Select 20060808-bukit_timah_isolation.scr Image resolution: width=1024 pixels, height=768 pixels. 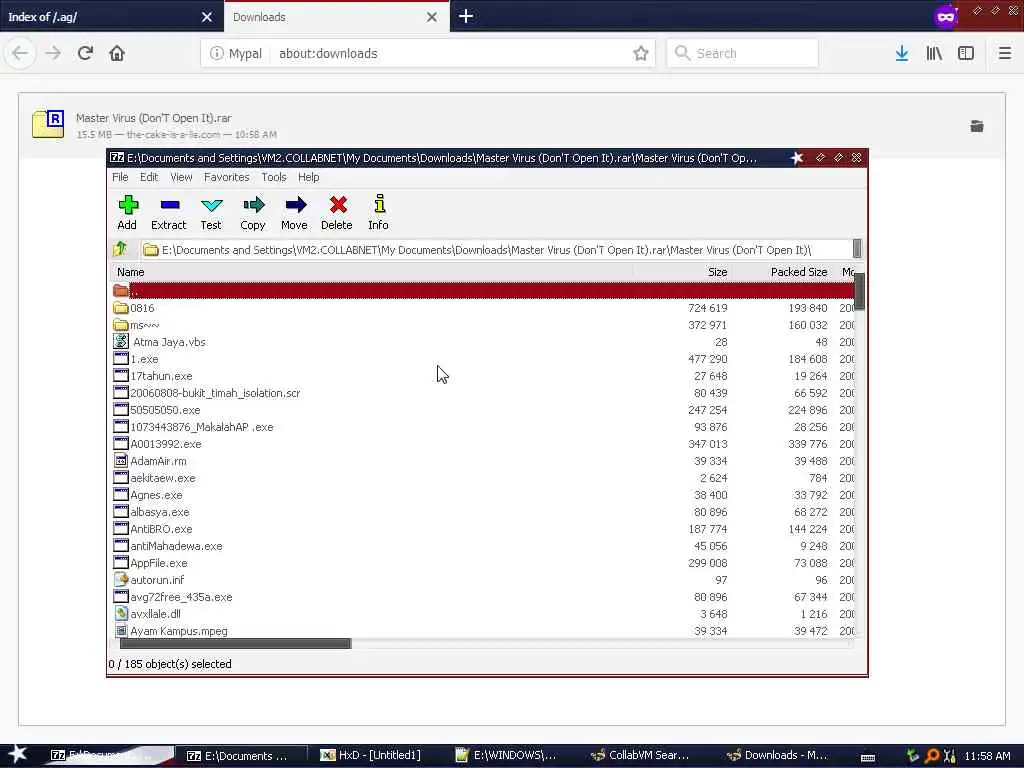483,392
